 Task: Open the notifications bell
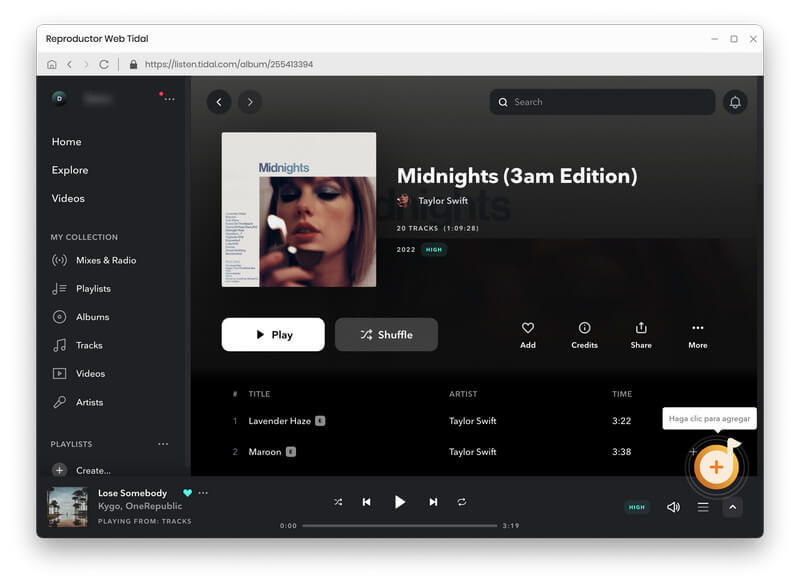pos(735,102)
